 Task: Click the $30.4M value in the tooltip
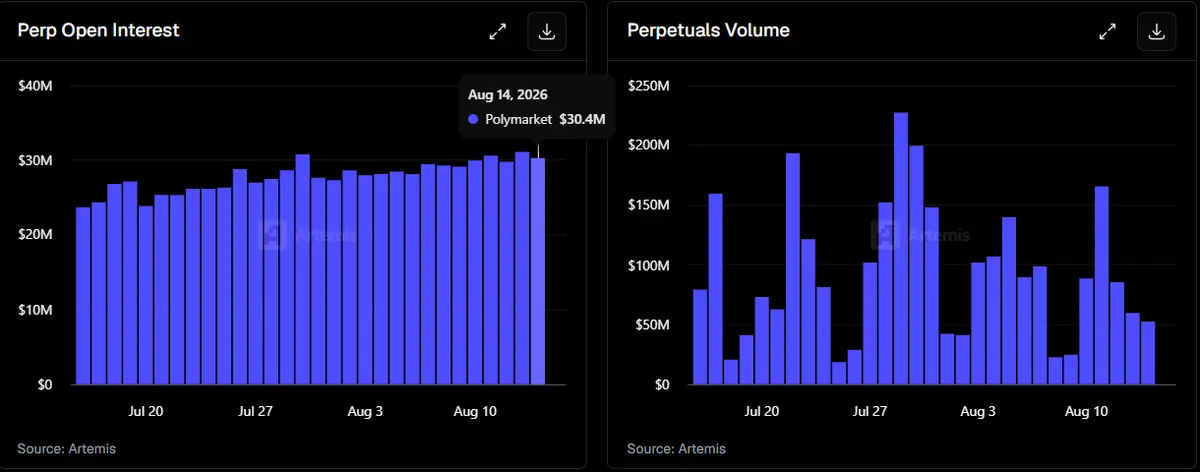[582, 120]
